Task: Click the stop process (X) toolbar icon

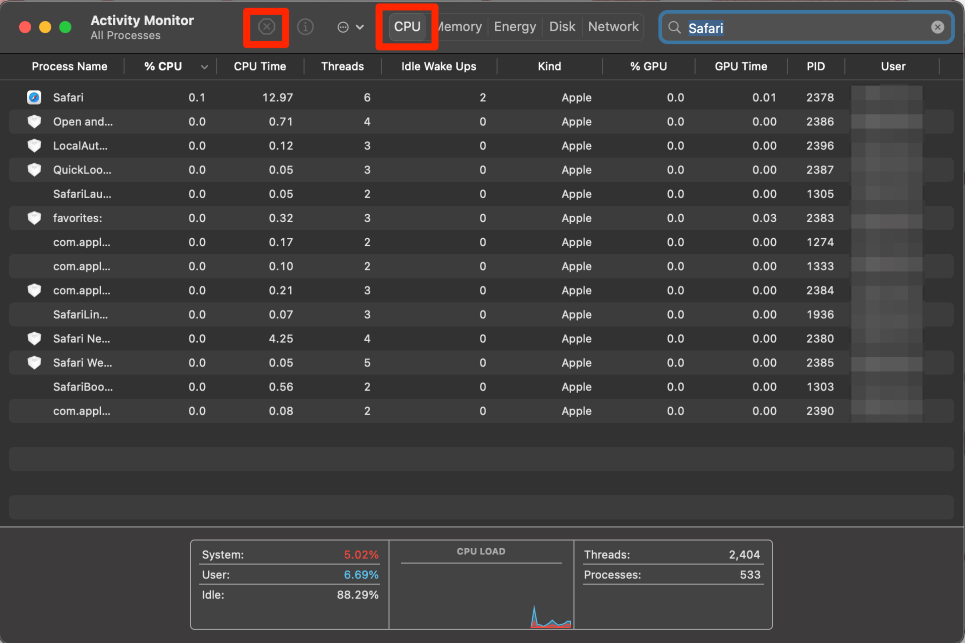Action: [267, 27]
